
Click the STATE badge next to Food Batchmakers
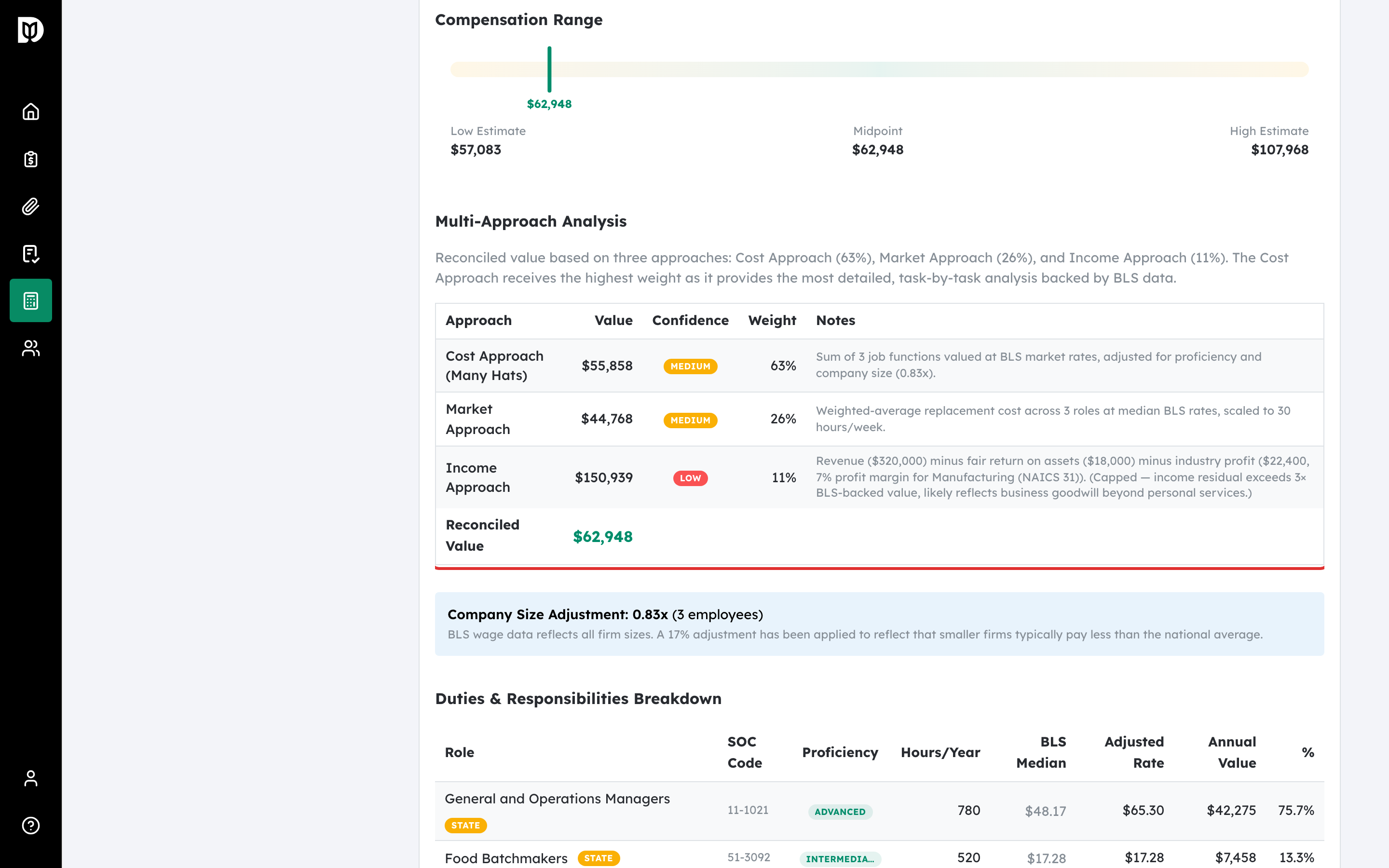pos(599,858)
